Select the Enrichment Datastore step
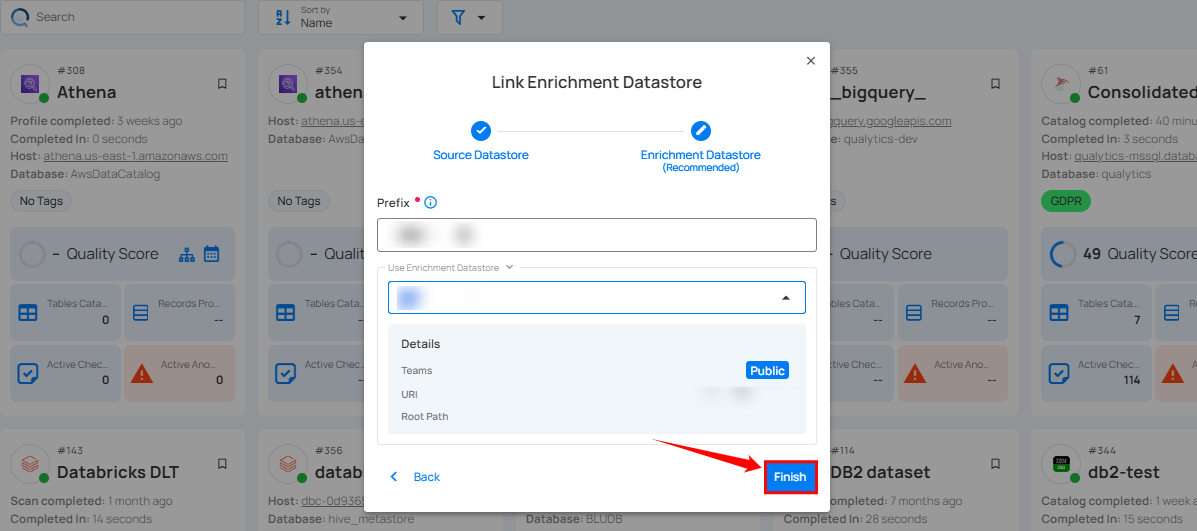The height and width of the screenshot is (531, 1197). tap(700, 131)
